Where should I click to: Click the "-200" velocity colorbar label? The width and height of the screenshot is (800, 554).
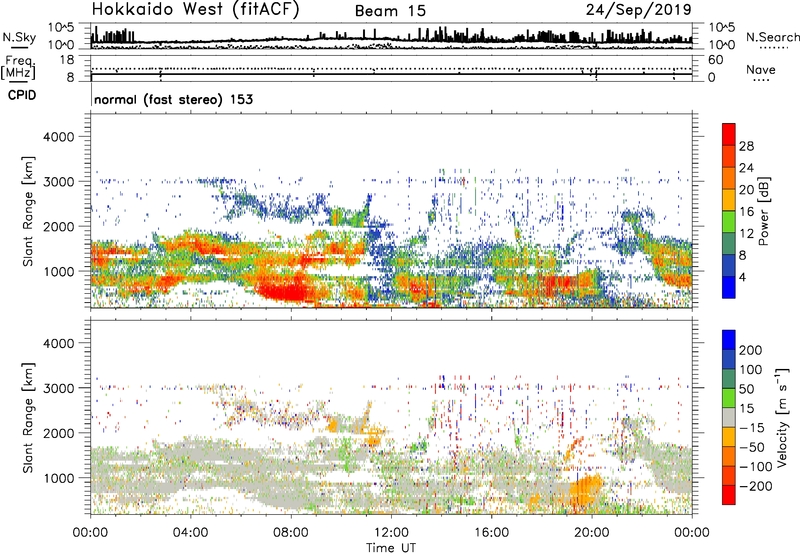point(755,486)
